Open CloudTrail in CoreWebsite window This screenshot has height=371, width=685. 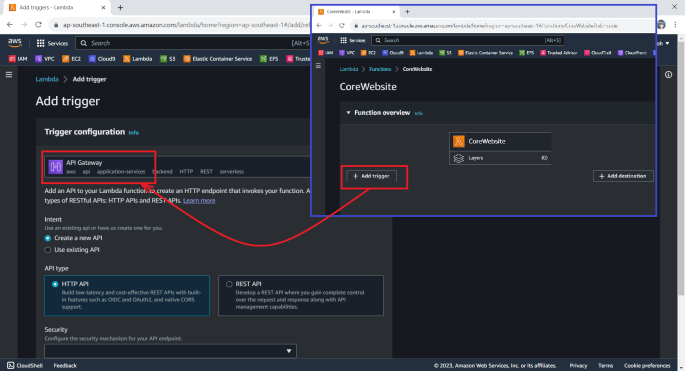(598, 53)
